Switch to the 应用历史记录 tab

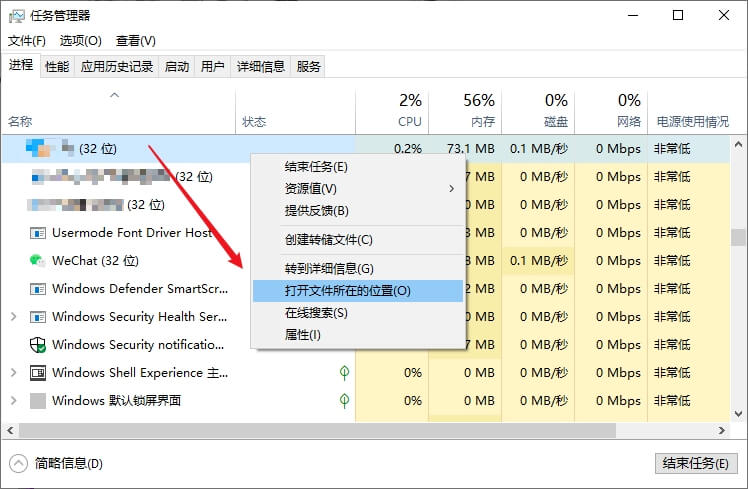pyautogui.click(x=116, y=66)
